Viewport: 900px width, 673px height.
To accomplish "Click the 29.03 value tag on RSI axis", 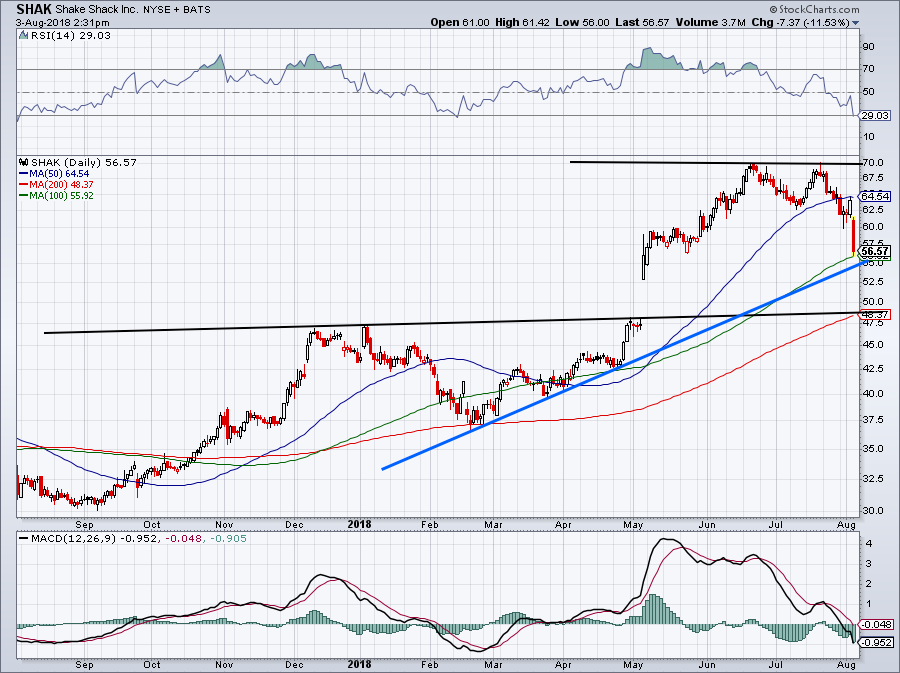I will tap(875, 116).
